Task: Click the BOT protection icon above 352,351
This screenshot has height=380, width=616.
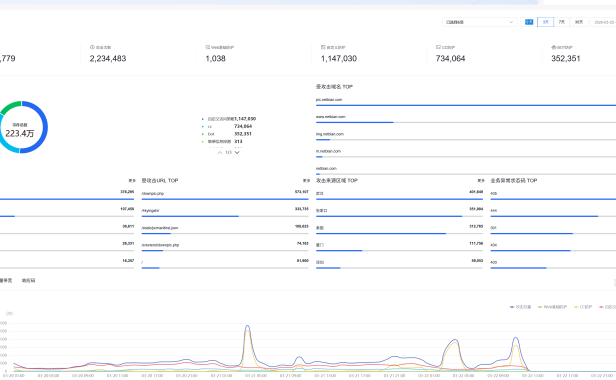Action: pyautogui.click(x=554, y=47)
